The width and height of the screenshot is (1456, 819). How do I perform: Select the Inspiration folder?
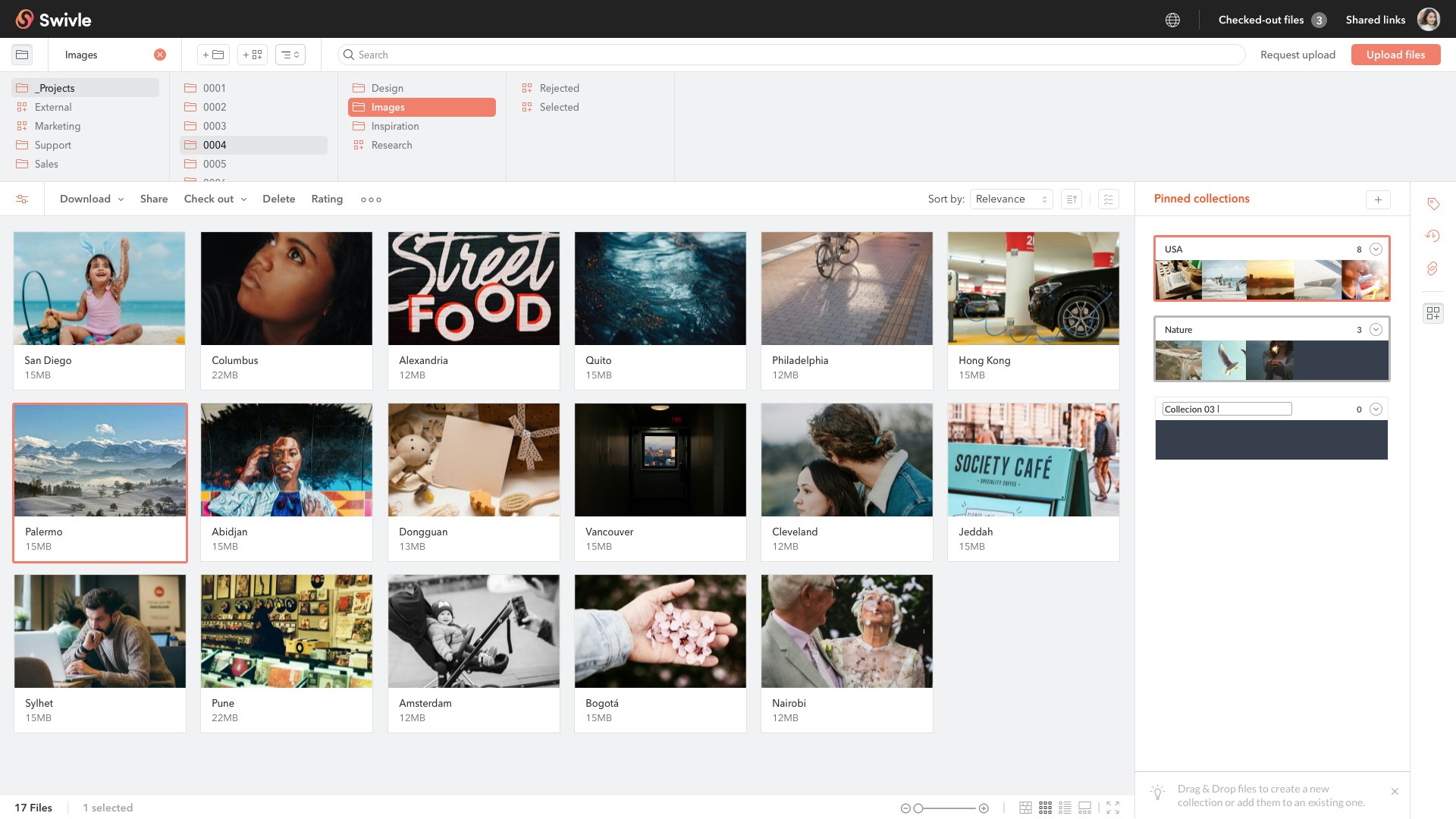[x=394, y=126]
